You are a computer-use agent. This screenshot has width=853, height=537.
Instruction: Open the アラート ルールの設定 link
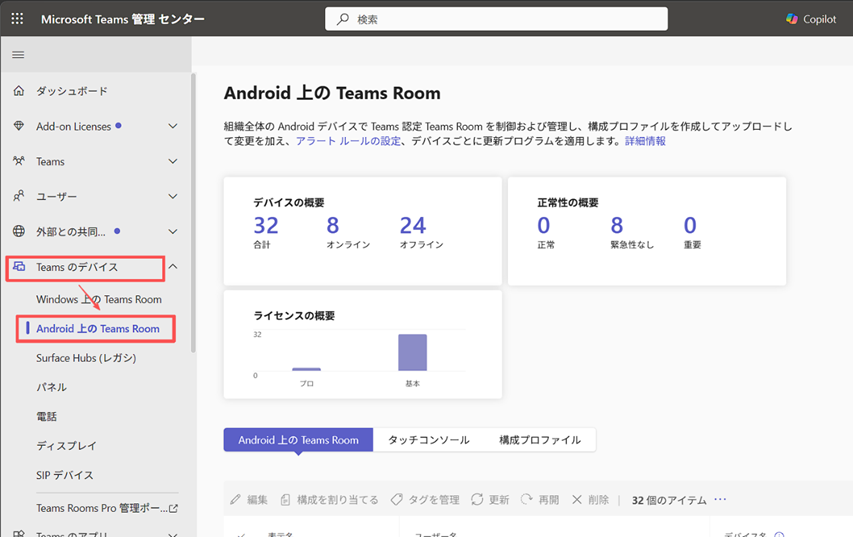coord(348,141)
